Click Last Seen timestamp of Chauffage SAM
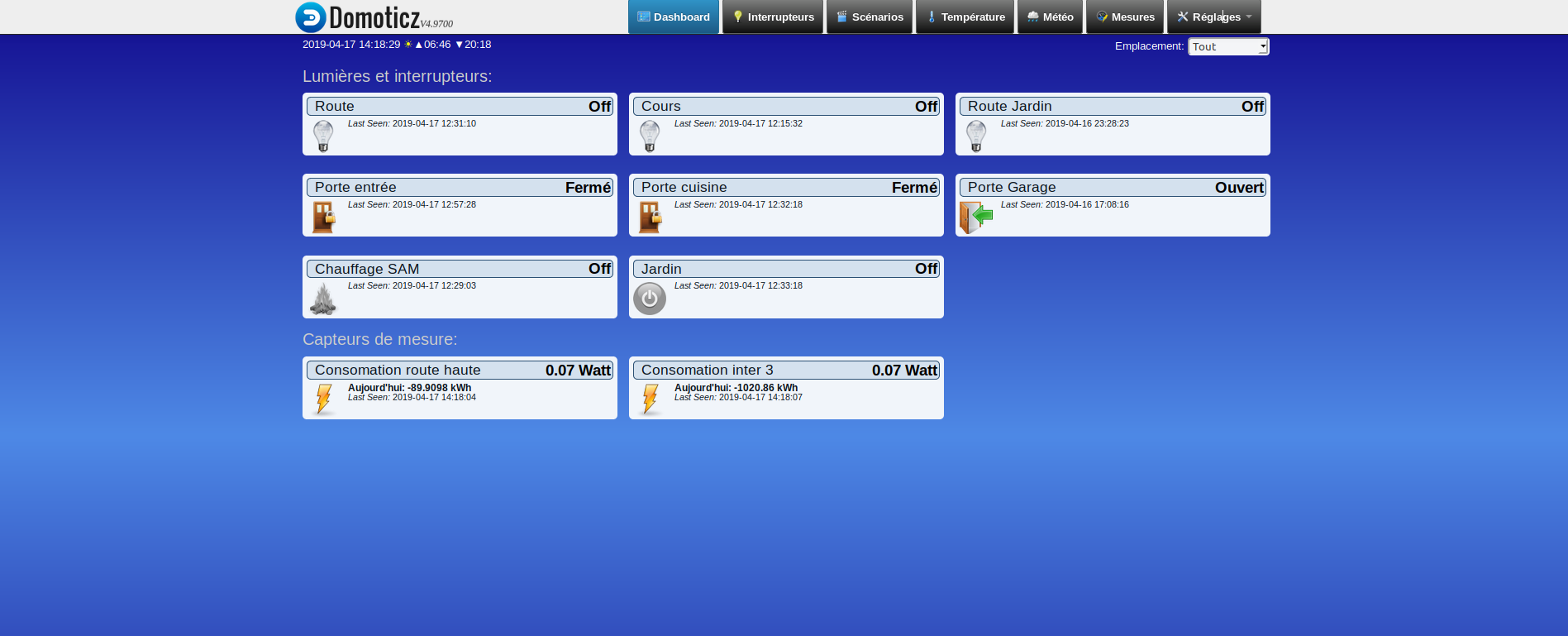The height and width of the screenshot is (636, 1568). pos(412,285)
